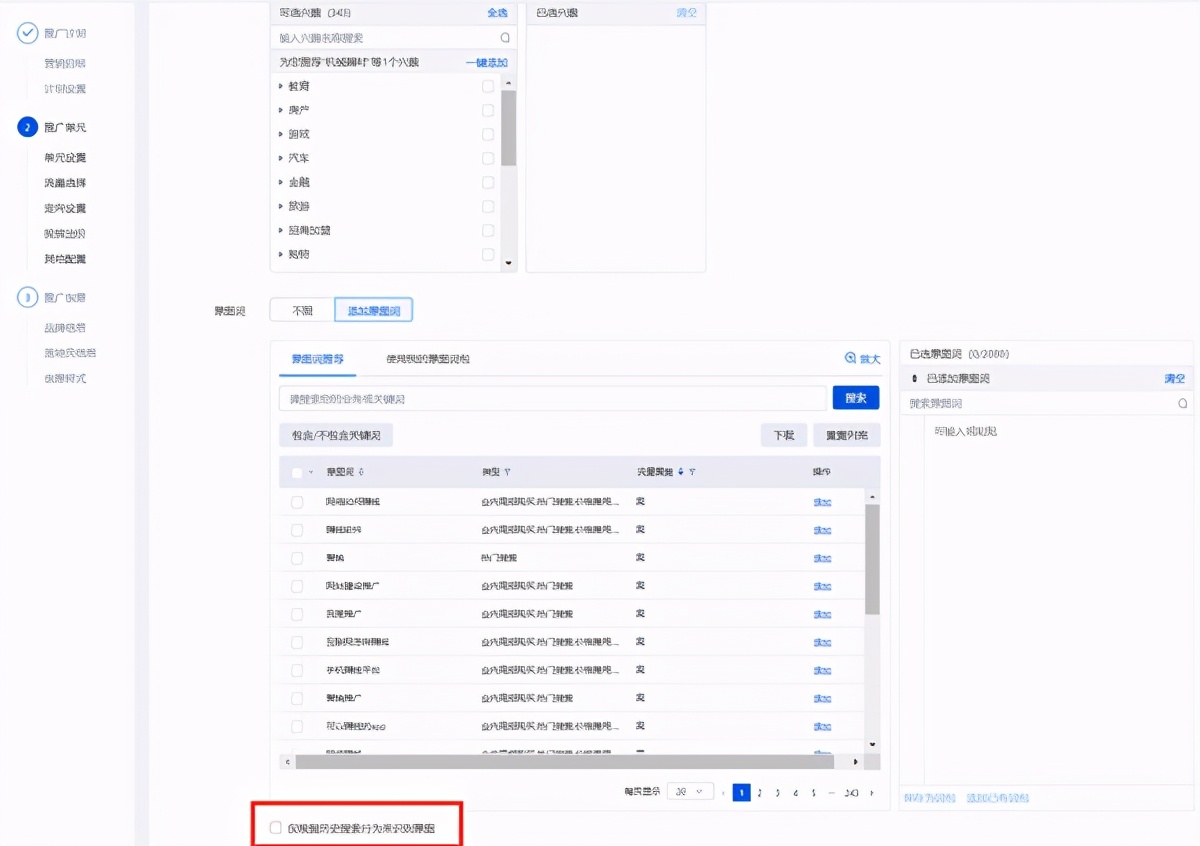This screenshot has height=846, width=1200.
Task: Expand the 汽车 interest category
Action: click(x=281, y=158)
